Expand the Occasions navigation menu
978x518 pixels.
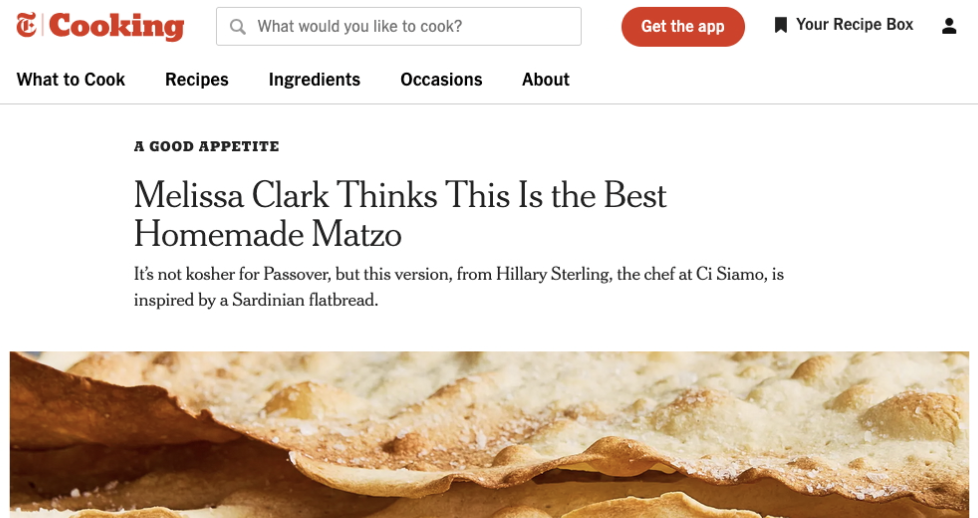[441, 80]
